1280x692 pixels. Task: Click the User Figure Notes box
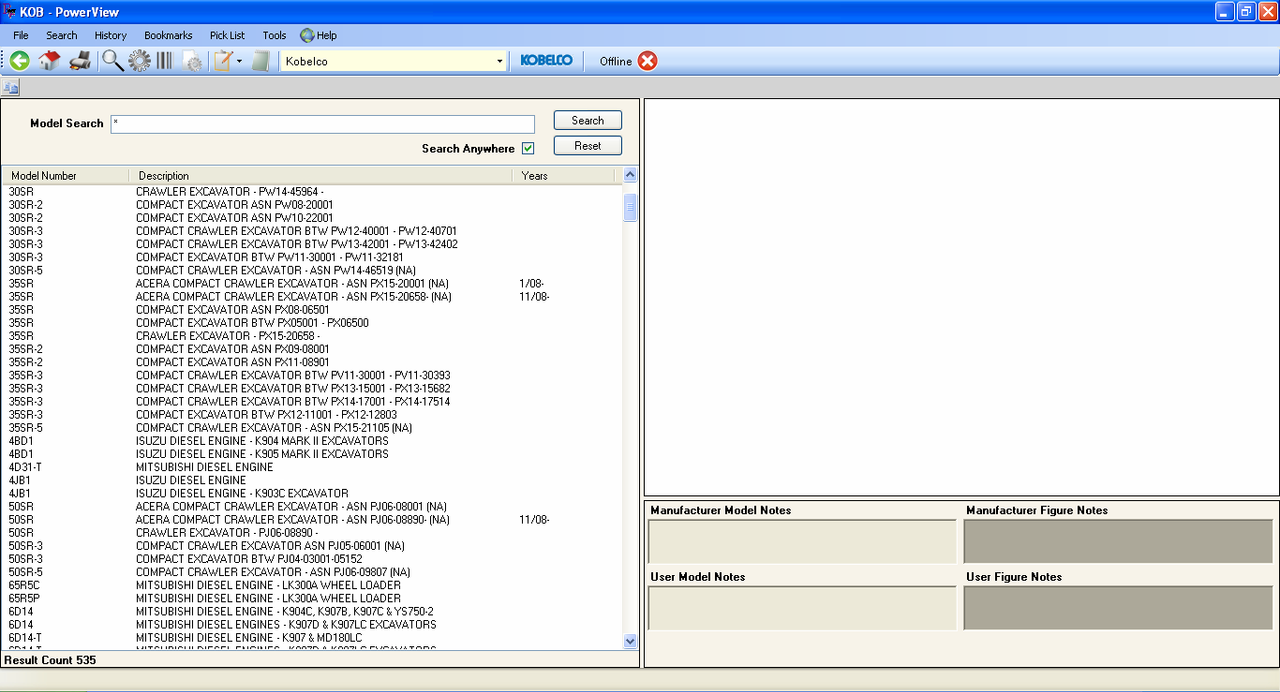1118,608
